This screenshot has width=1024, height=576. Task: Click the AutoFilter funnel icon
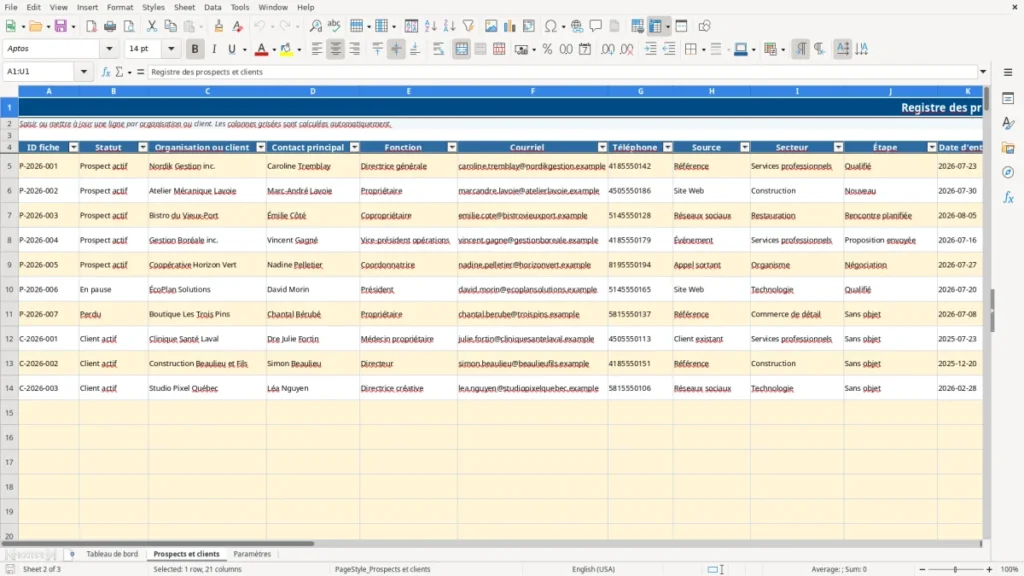pos(468,26)
